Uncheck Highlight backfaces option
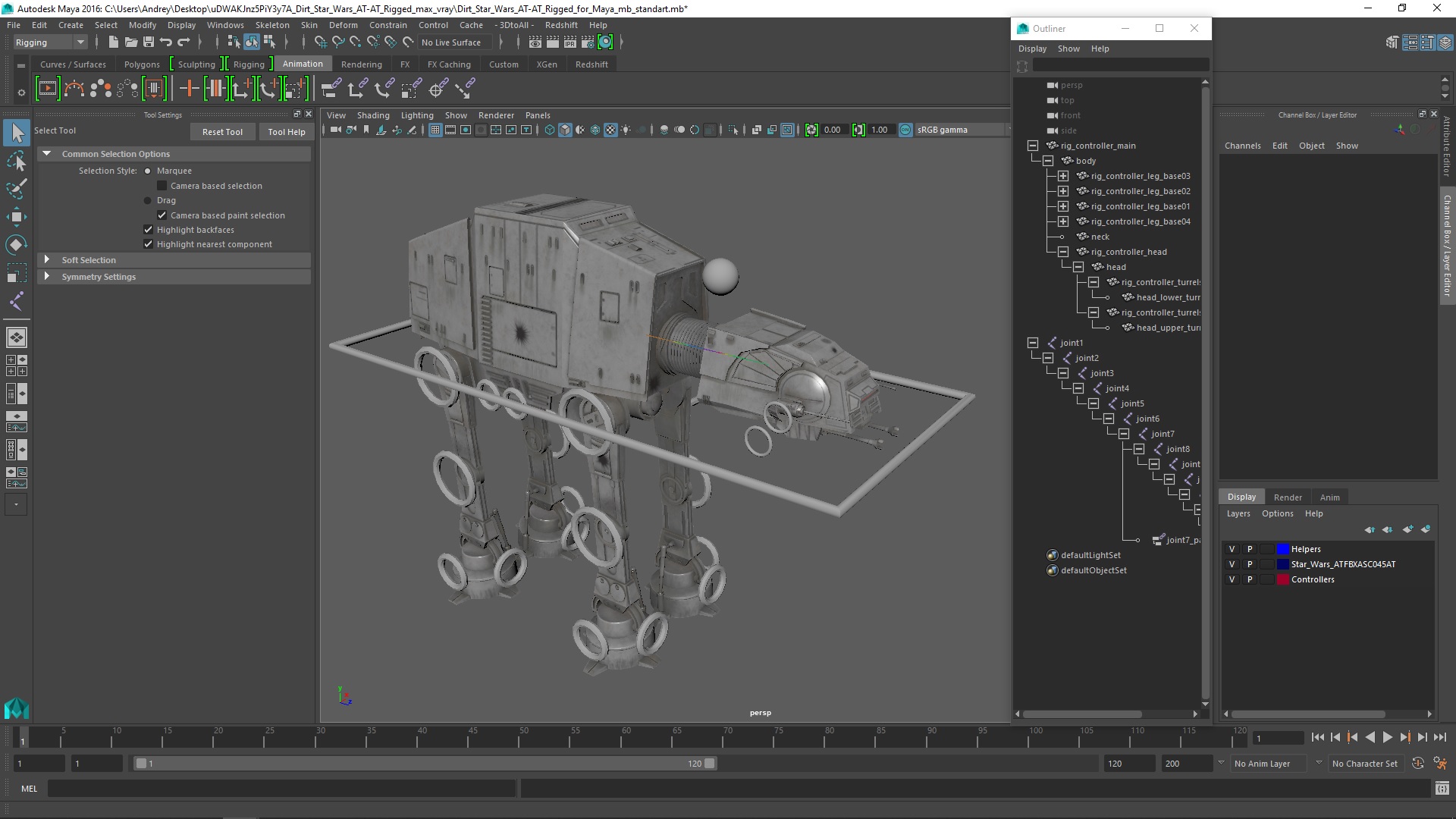Viewport: 1456px width, 819px height. tap(148, 230)
